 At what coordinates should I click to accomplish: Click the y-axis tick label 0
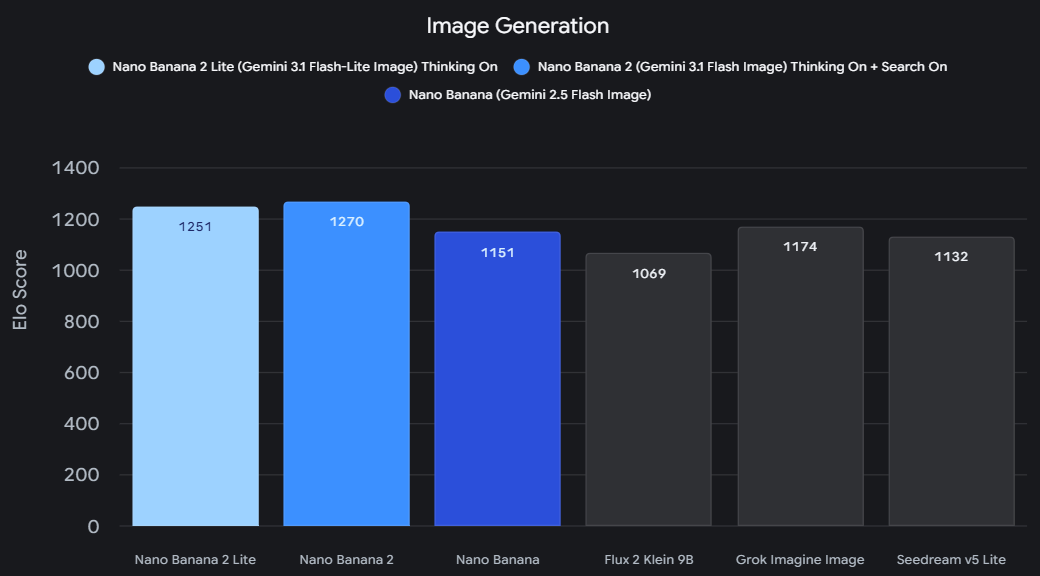tap(94, 527)
